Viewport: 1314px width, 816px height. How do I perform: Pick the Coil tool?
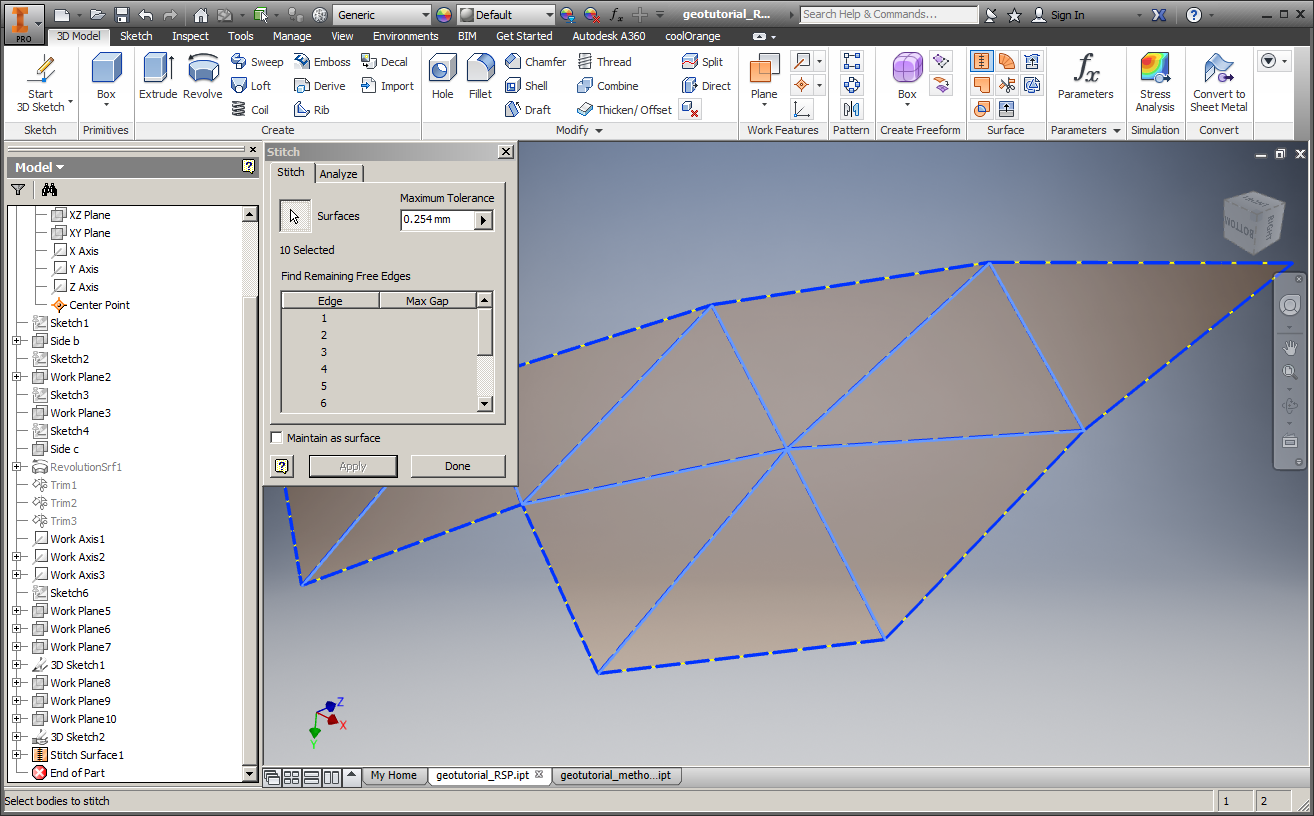(x=250, y=110)
